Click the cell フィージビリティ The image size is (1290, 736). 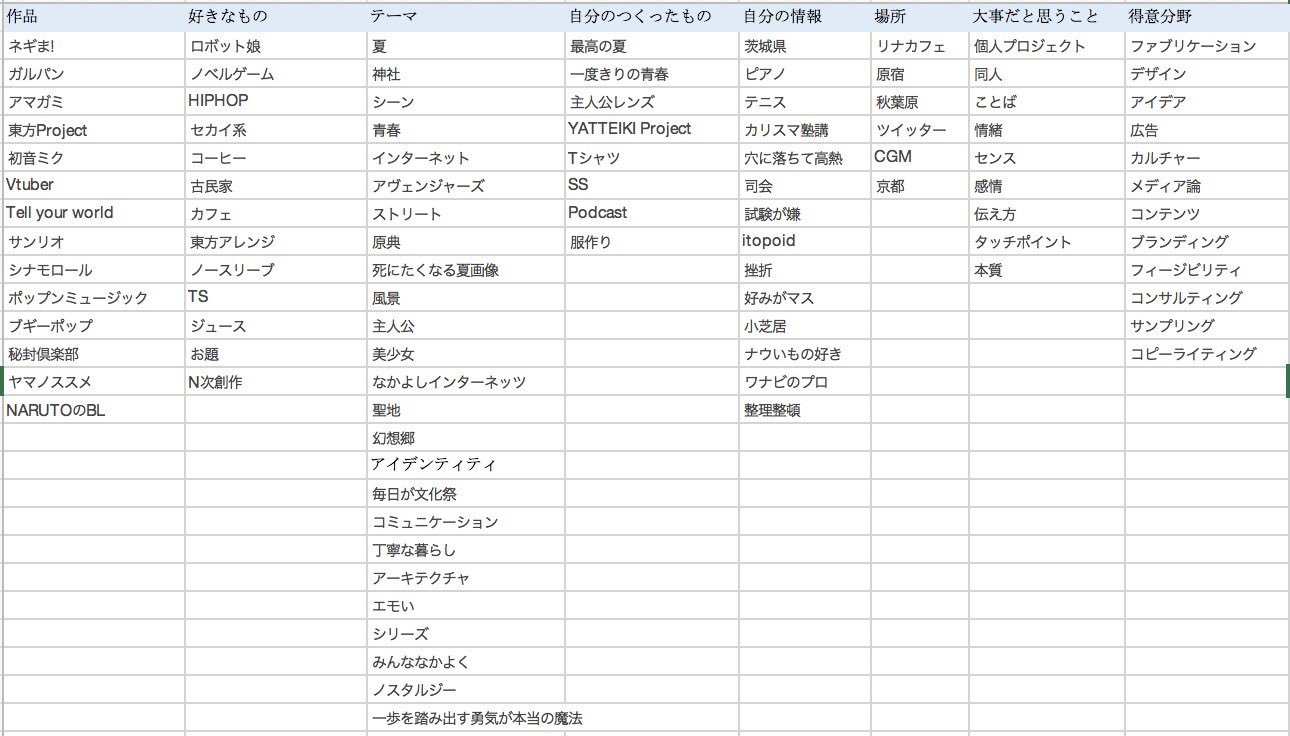pos(1207,270)
